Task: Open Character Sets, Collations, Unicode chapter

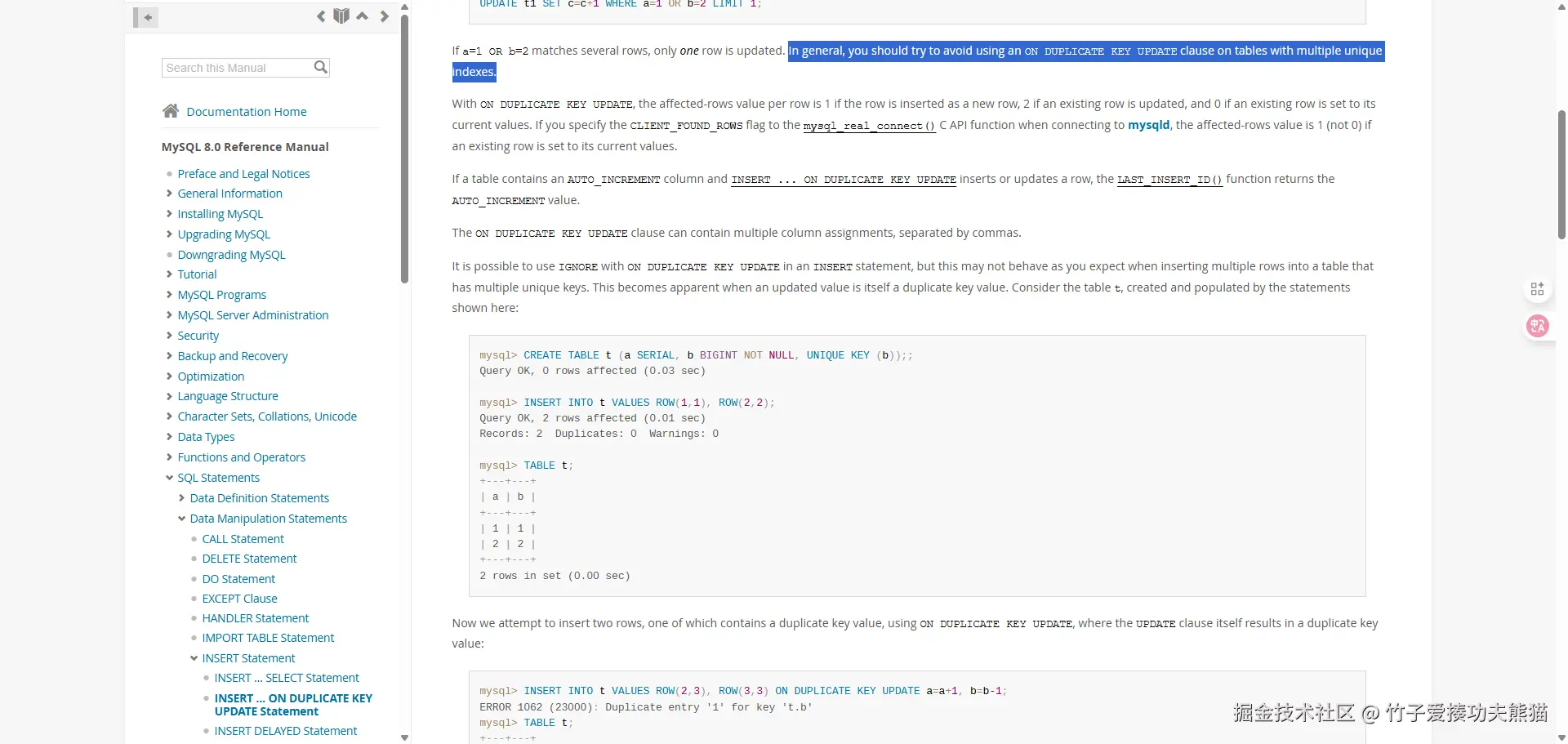Action: (x=267, y=417)
